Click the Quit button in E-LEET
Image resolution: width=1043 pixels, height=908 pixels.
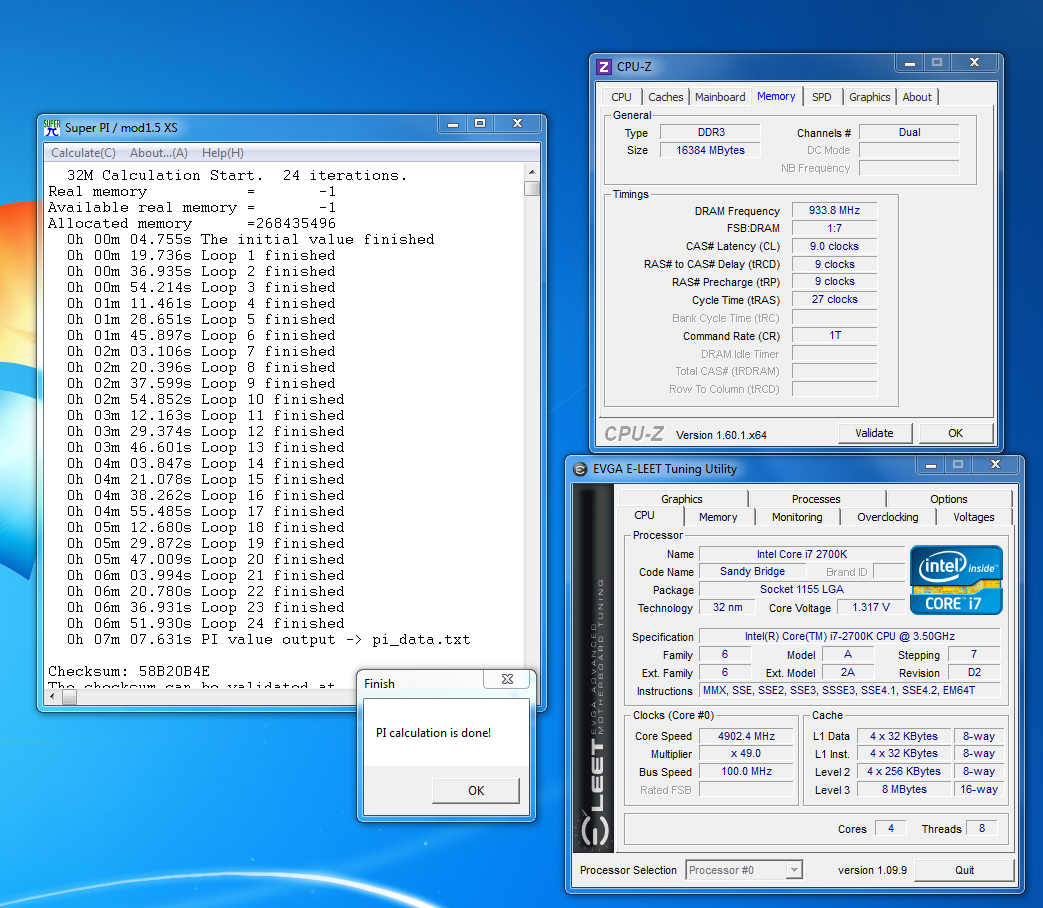[965, 870]
